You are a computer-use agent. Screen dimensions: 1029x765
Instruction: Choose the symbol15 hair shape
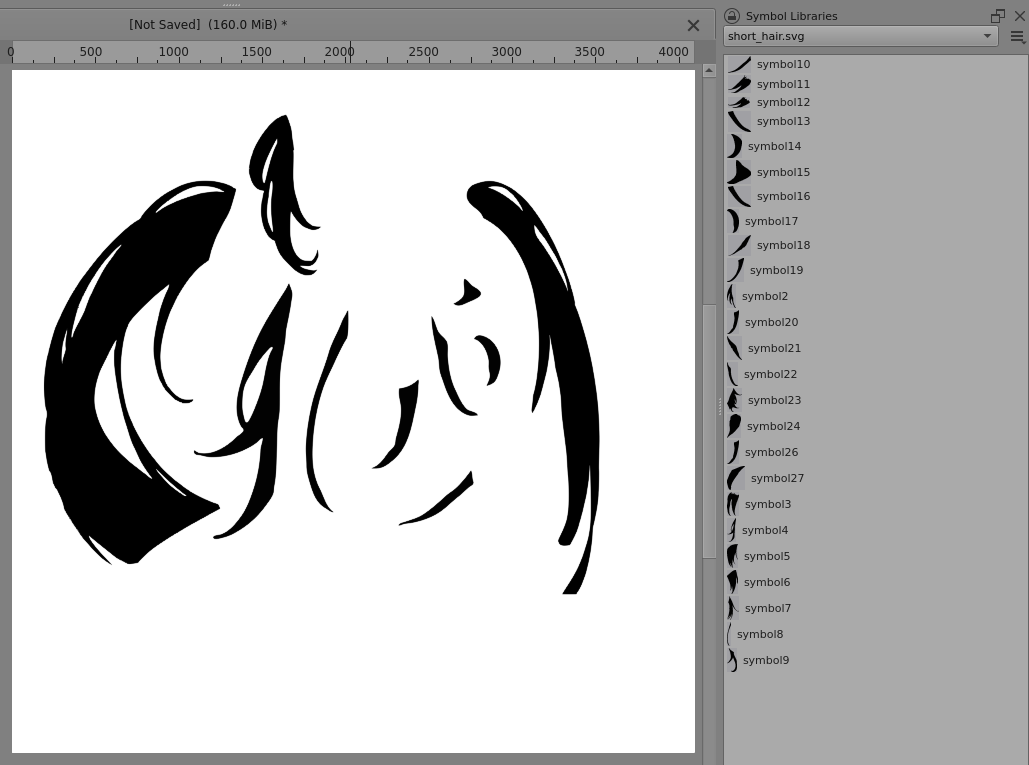pos(739,172)
